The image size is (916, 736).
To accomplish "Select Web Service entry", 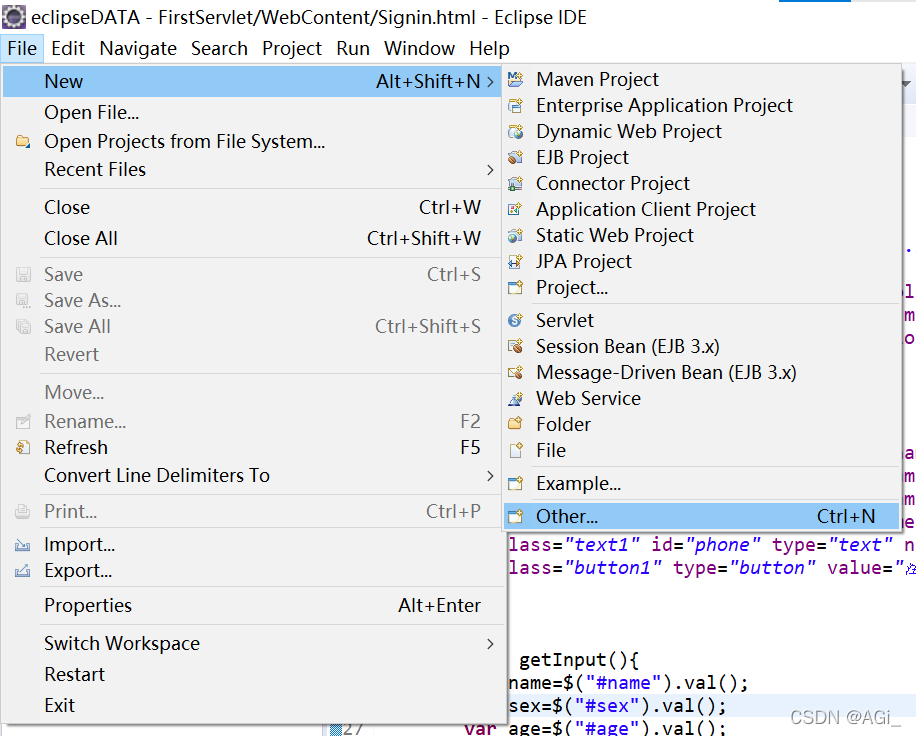I will click(x=701, y=398).
